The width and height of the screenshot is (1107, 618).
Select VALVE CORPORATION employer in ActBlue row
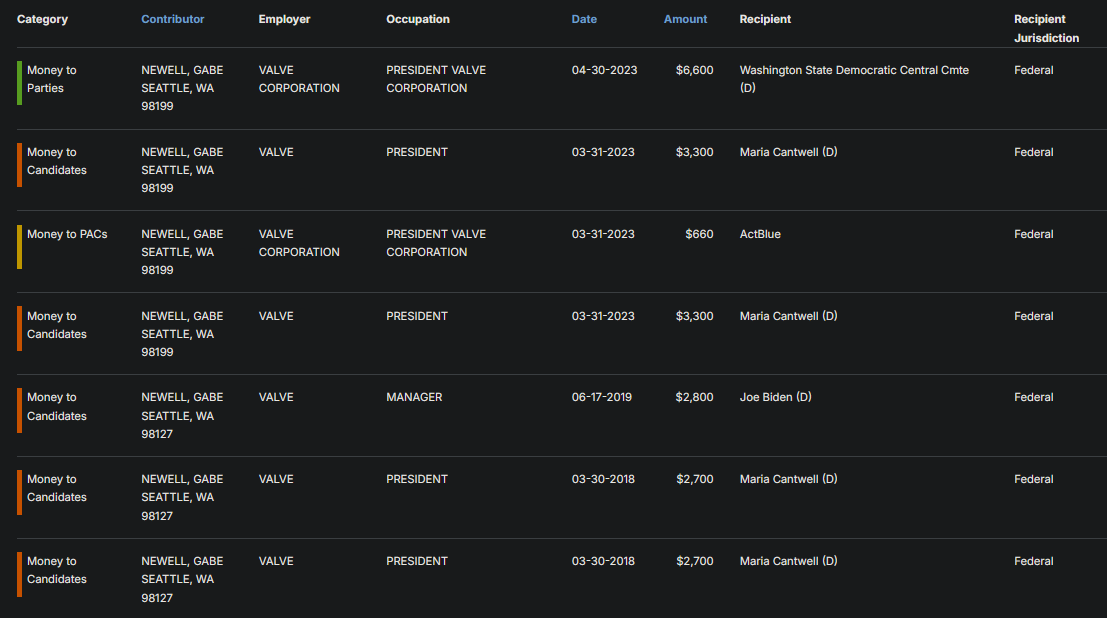pos(299,243)
